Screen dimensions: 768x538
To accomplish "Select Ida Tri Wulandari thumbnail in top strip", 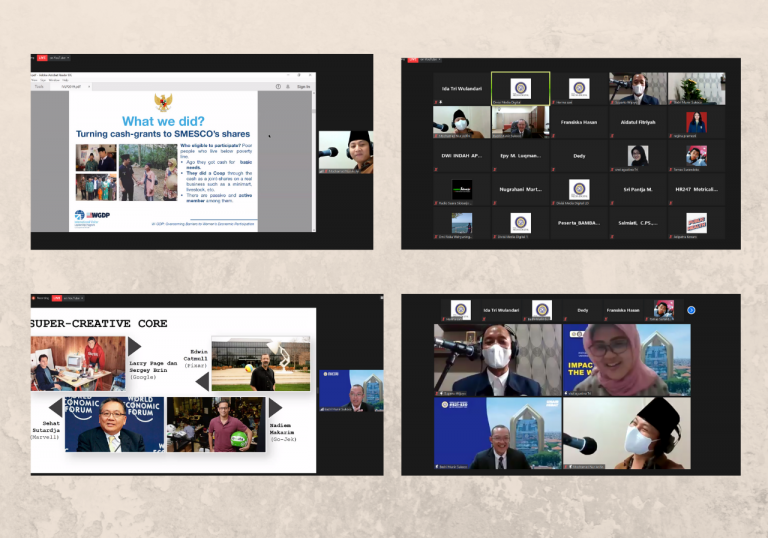I will coord(501,310).
